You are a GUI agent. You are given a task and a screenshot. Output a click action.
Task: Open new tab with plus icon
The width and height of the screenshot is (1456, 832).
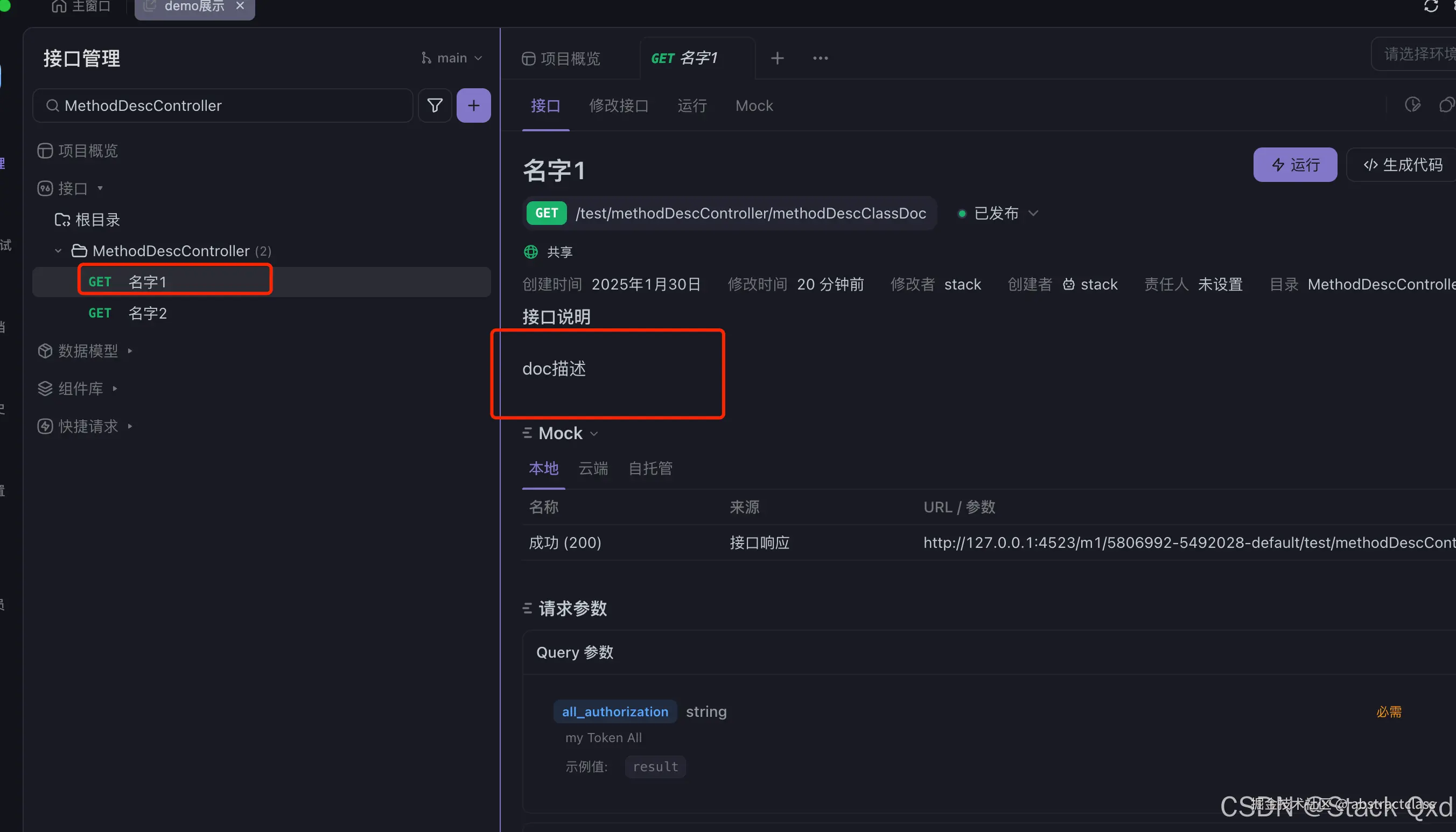coord(777,58)
